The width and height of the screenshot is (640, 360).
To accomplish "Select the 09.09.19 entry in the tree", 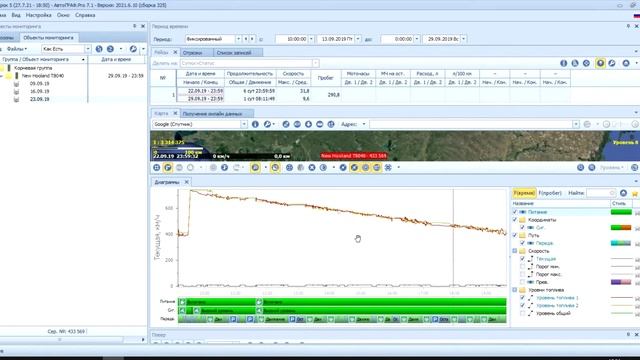I will pyautogui.click(x=39, y=83).
